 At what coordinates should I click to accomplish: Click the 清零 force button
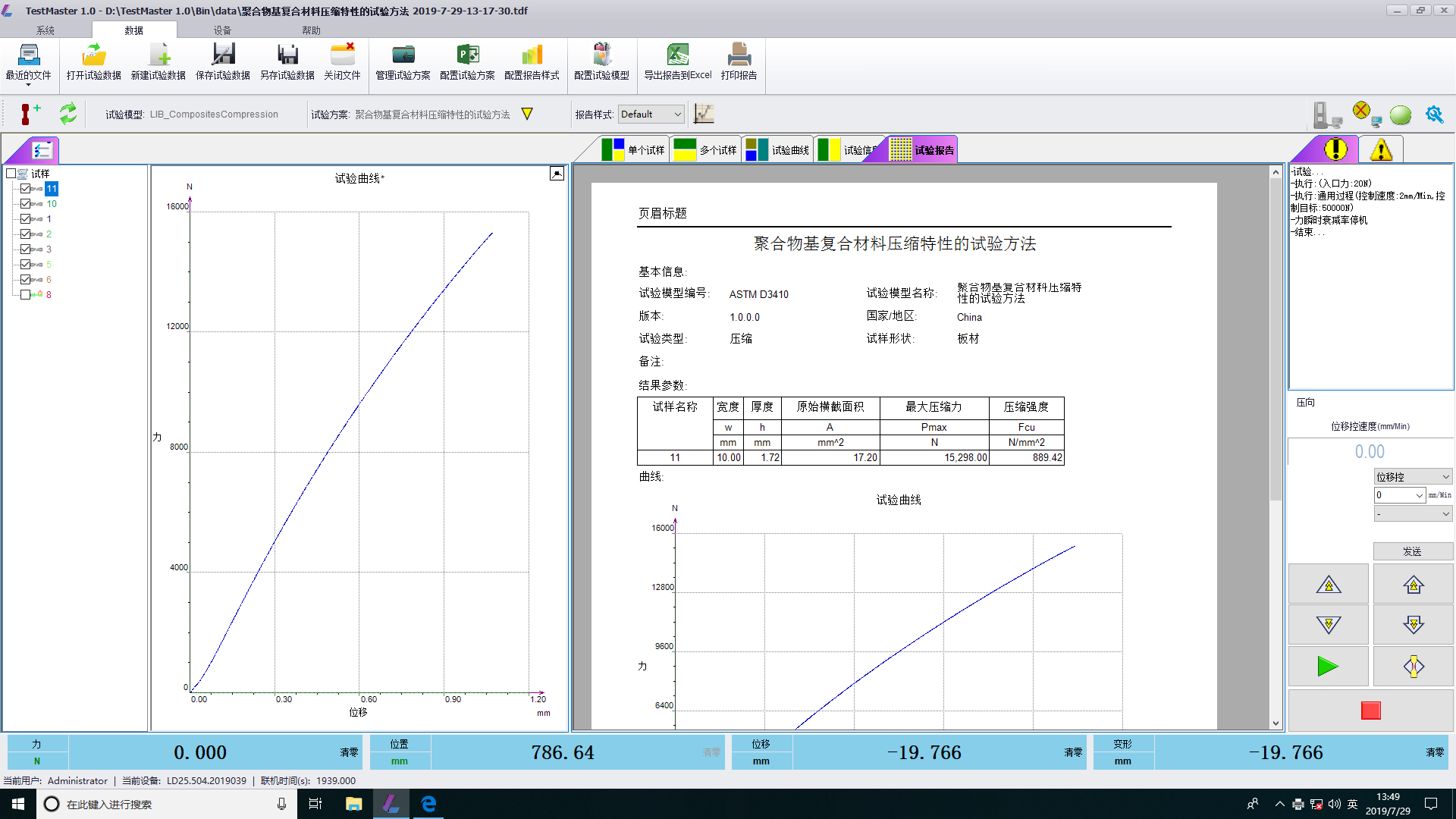tap(350, 752)
